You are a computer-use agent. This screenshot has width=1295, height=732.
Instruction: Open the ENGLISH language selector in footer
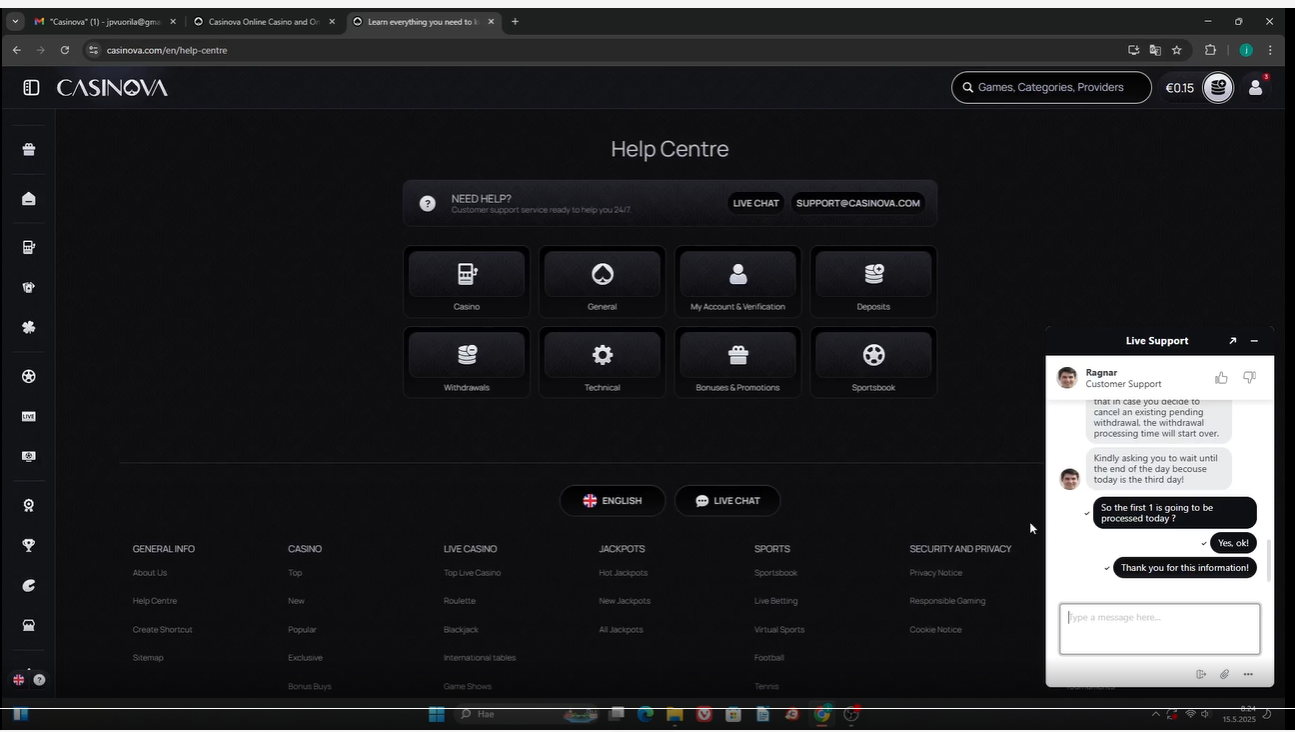coord(612,501)
